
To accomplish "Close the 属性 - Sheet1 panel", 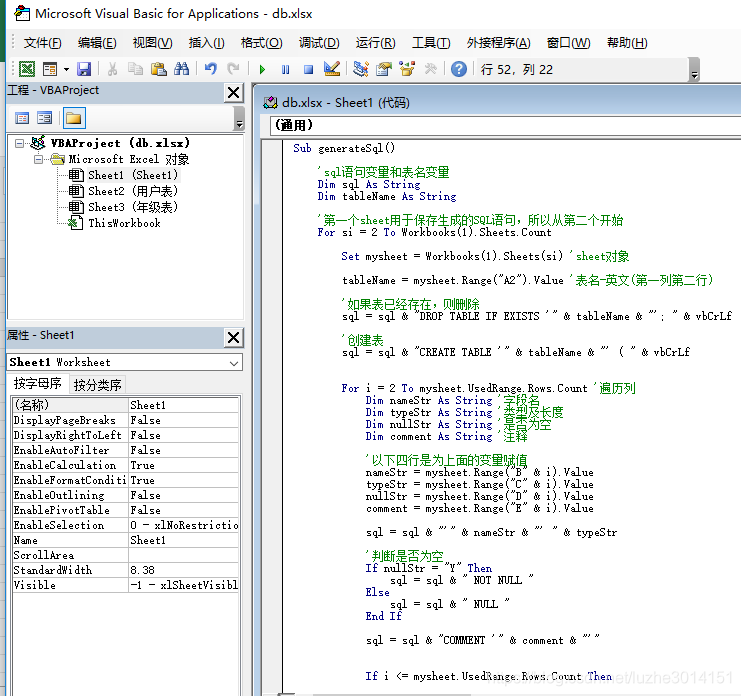I will click(233, 338).
